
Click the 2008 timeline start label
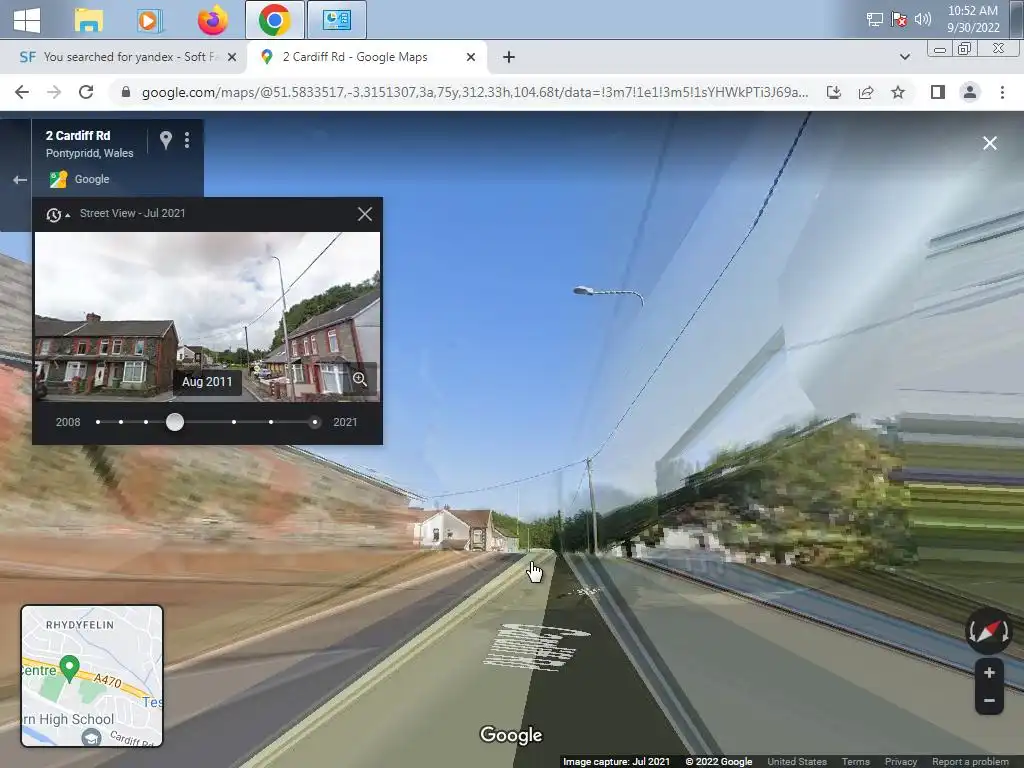(x=68, y=422)
